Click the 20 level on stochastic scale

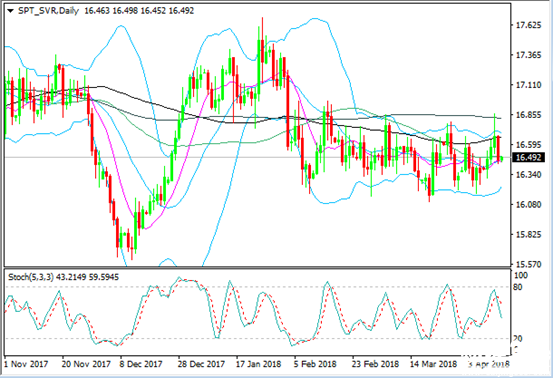click(x=518, y=339)
